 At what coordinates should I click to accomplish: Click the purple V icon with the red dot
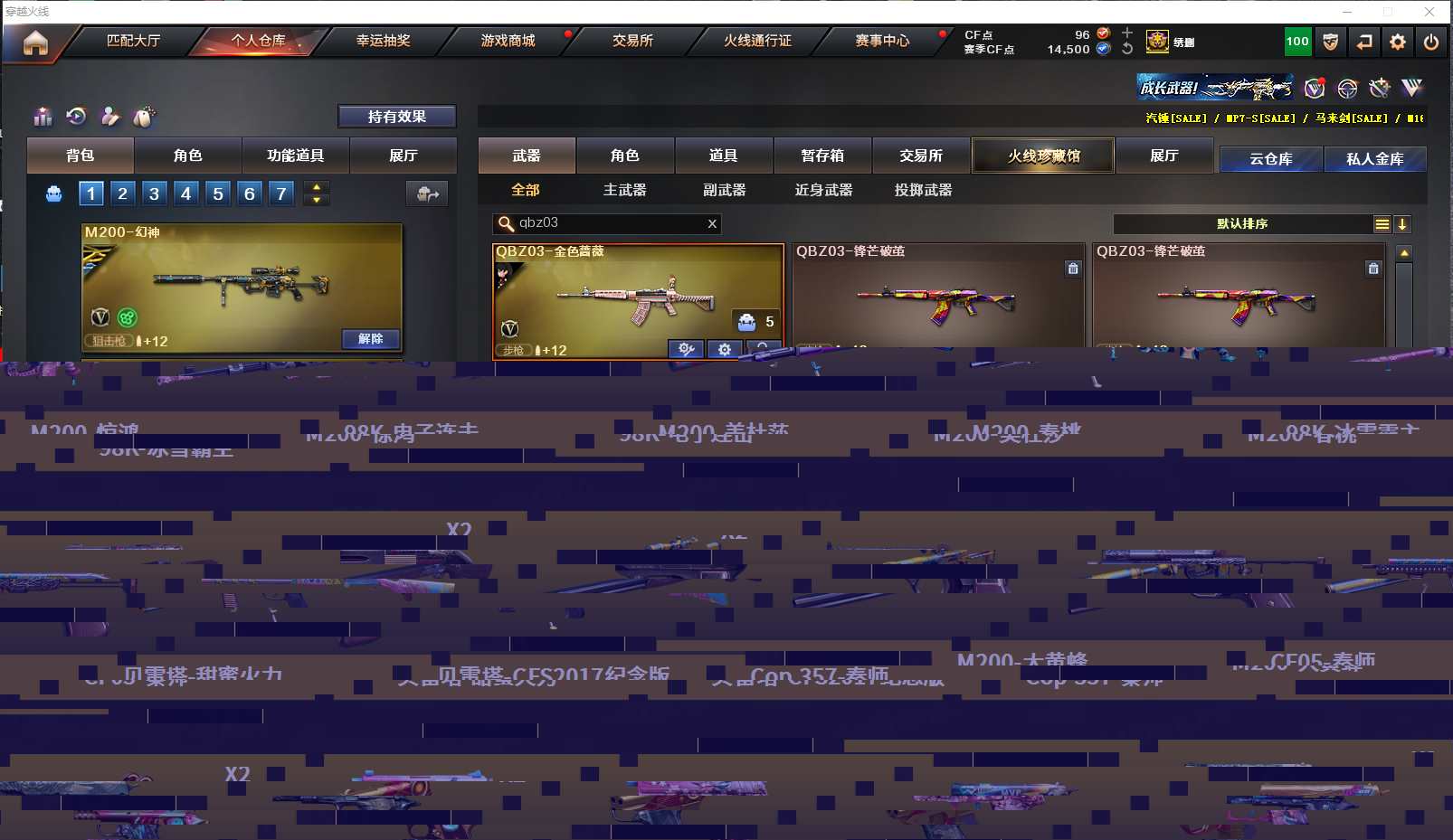pos(1315,88)
